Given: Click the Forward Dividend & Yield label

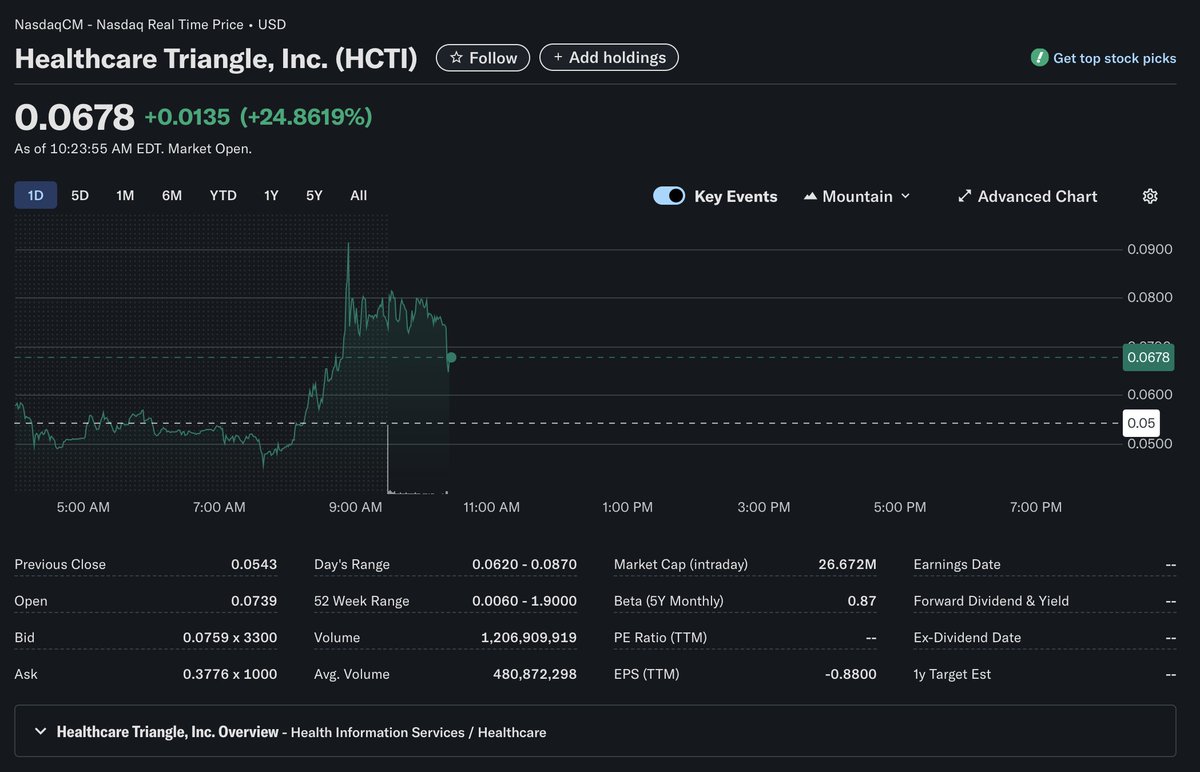Looking at the screenshot, I should click(x=991, y=601).
